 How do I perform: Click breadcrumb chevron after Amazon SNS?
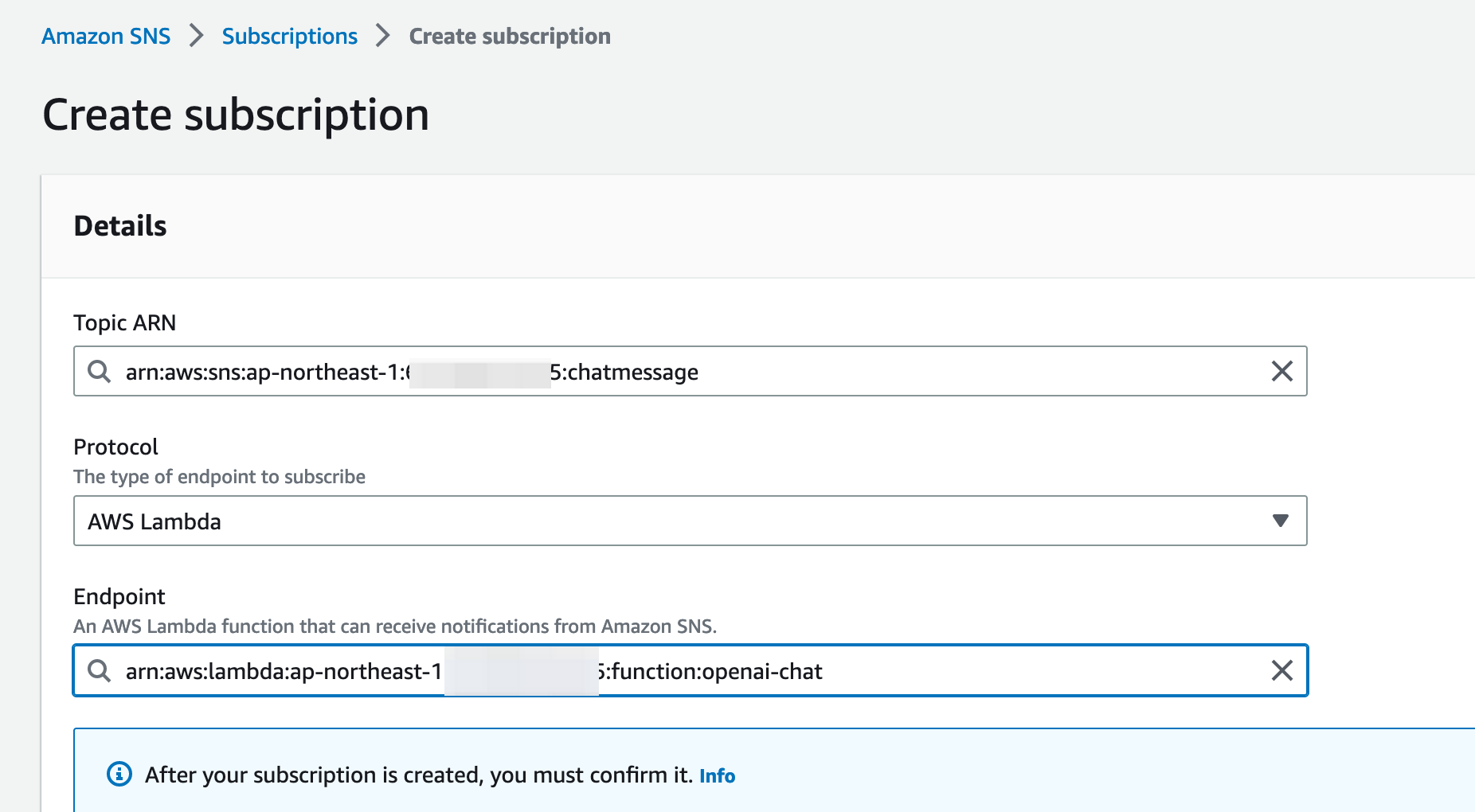(x=196, y=36)
